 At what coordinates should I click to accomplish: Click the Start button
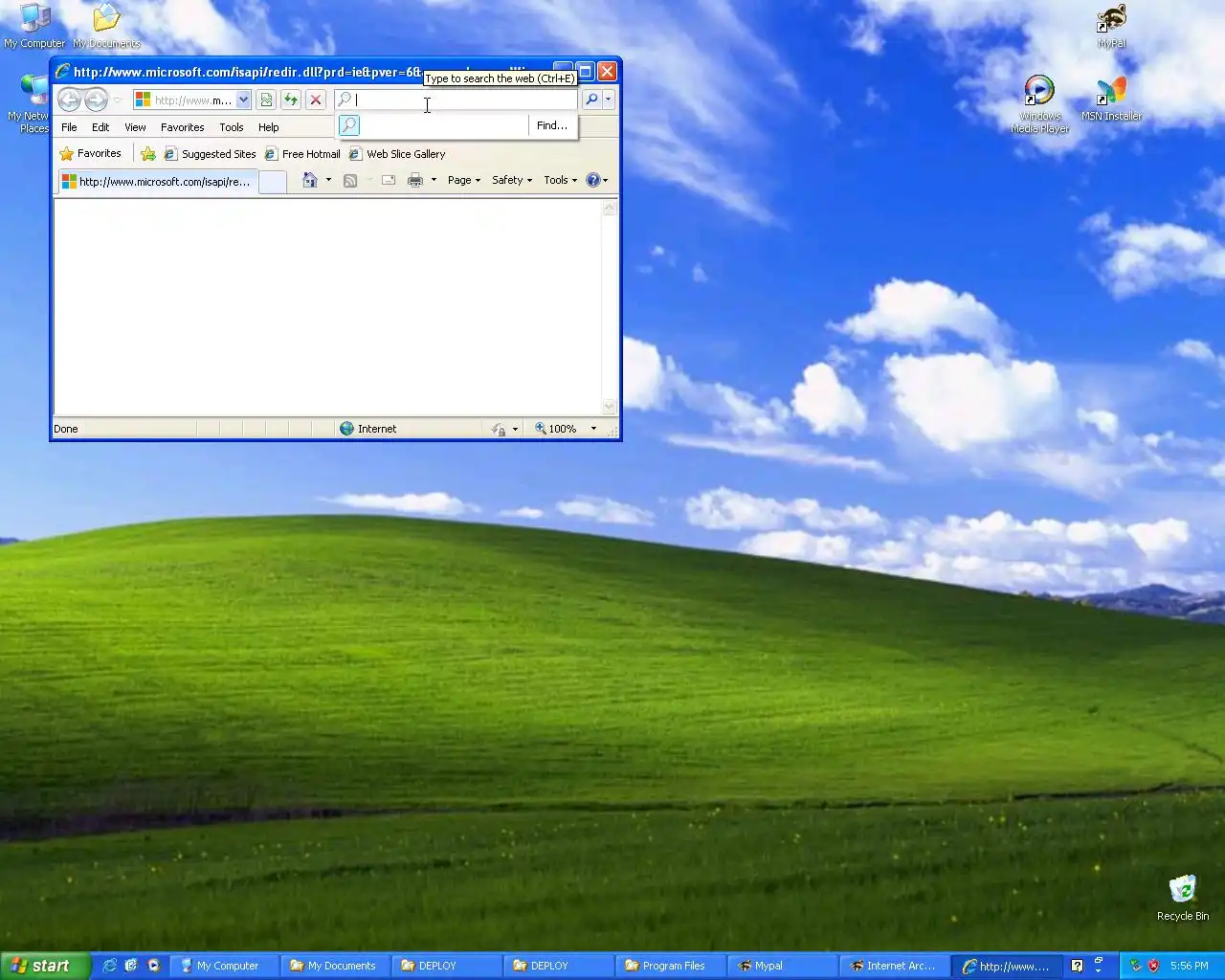coord(45,966)
